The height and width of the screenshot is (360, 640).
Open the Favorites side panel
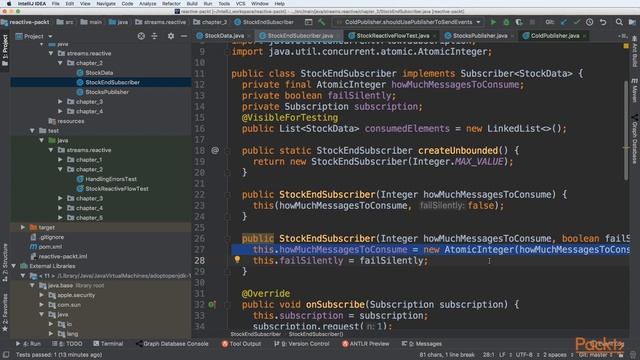[x=5, y=313]
